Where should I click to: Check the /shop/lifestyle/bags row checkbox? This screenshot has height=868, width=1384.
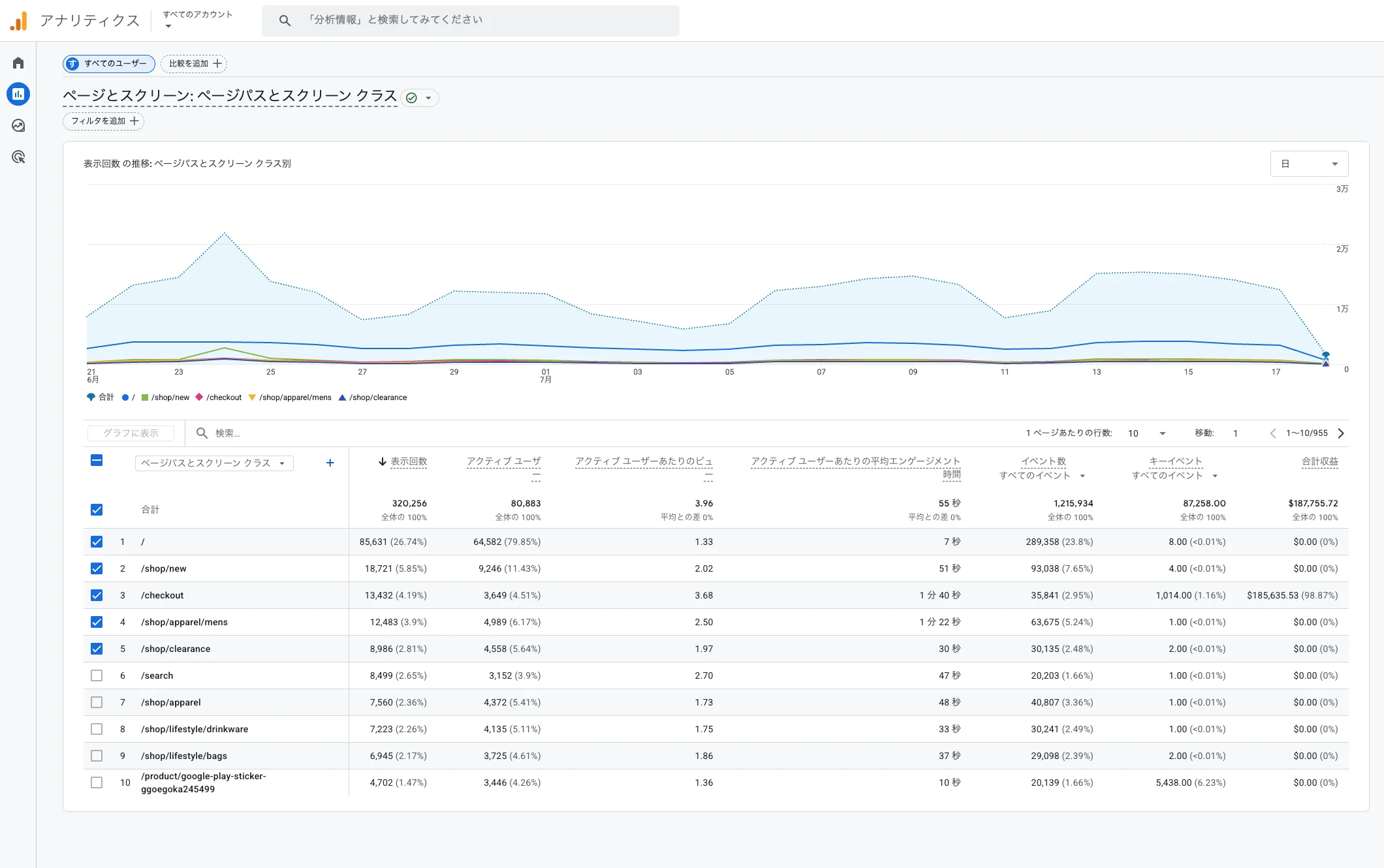pos(97,756)
